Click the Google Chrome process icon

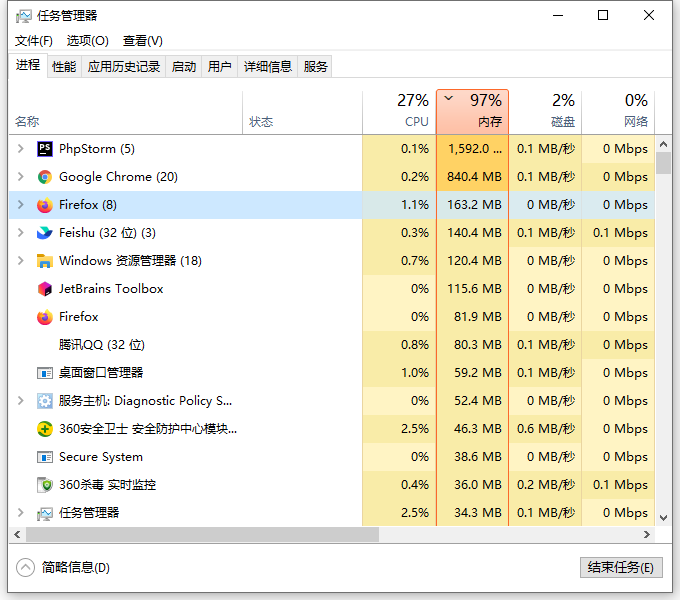click(45, 177)
